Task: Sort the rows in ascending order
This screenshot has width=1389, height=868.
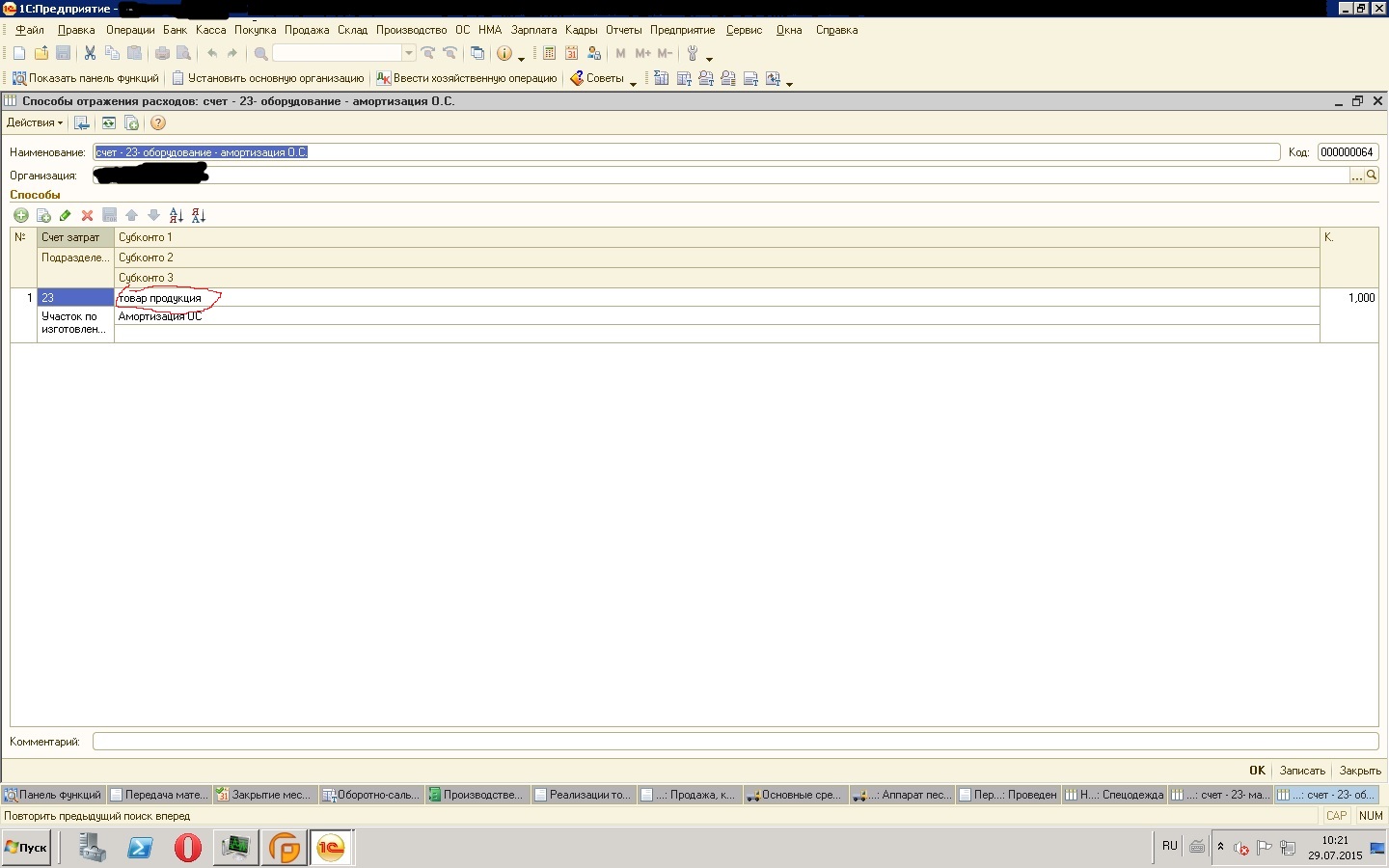Action: point(176,215)
